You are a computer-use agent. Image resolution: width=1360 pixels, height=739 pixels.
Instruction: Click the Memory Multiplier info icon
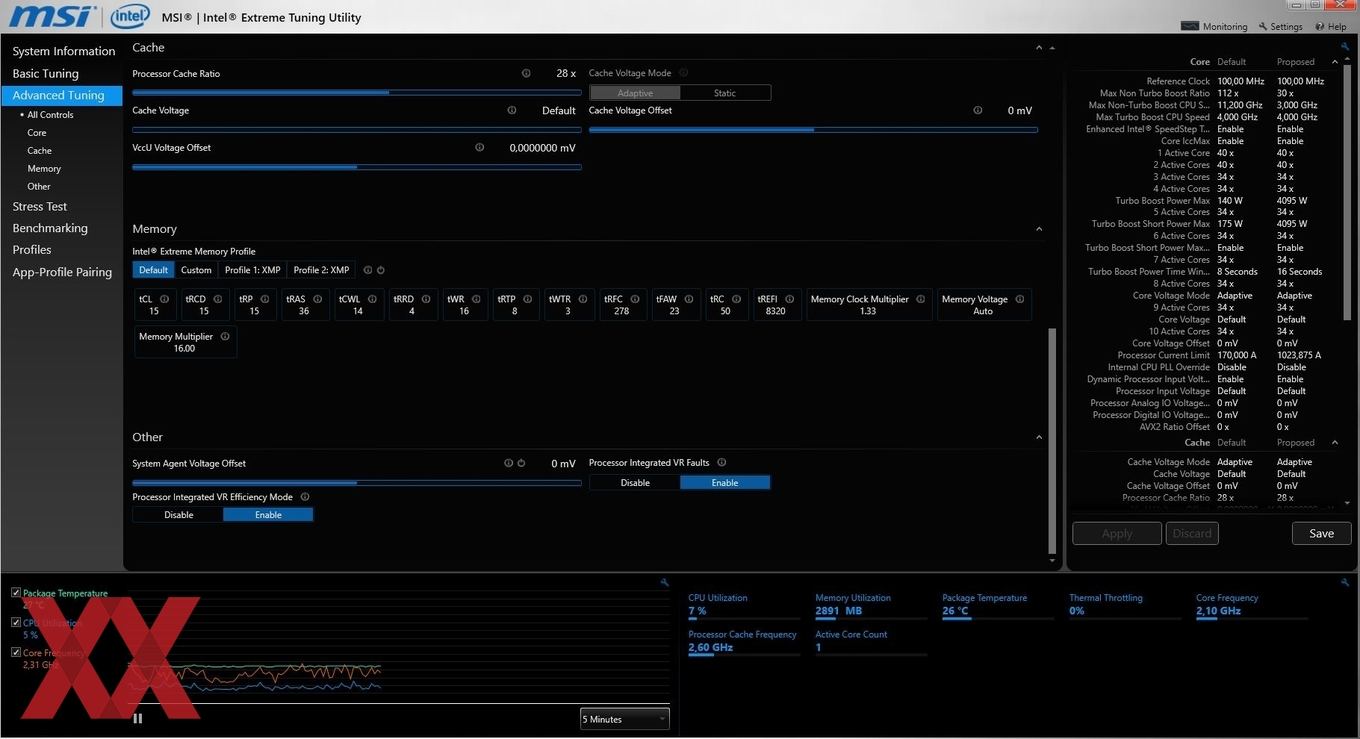pos(225,336)
